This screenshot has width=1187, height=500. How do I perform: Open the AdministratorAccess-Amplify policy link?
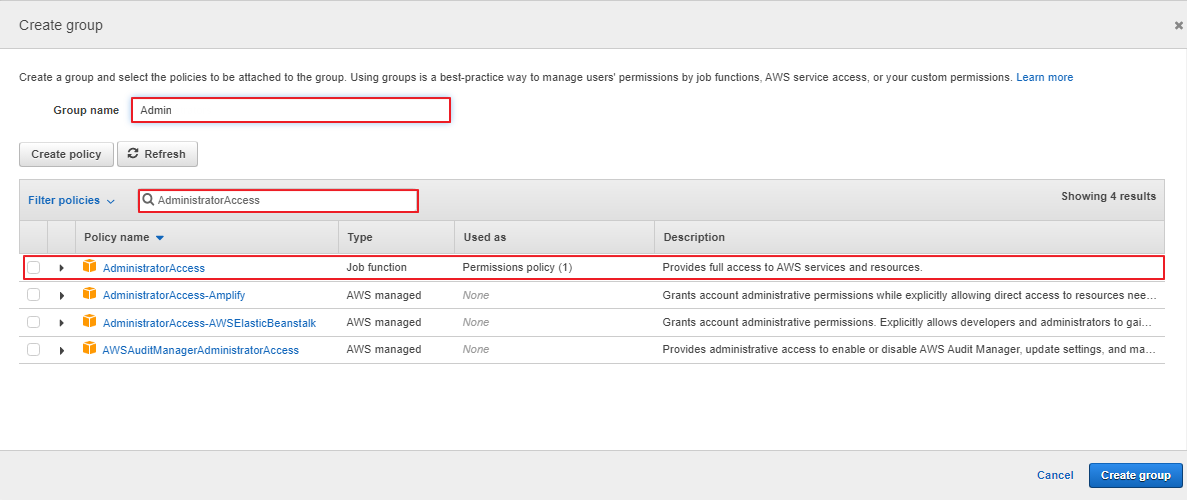click(174, 295)
